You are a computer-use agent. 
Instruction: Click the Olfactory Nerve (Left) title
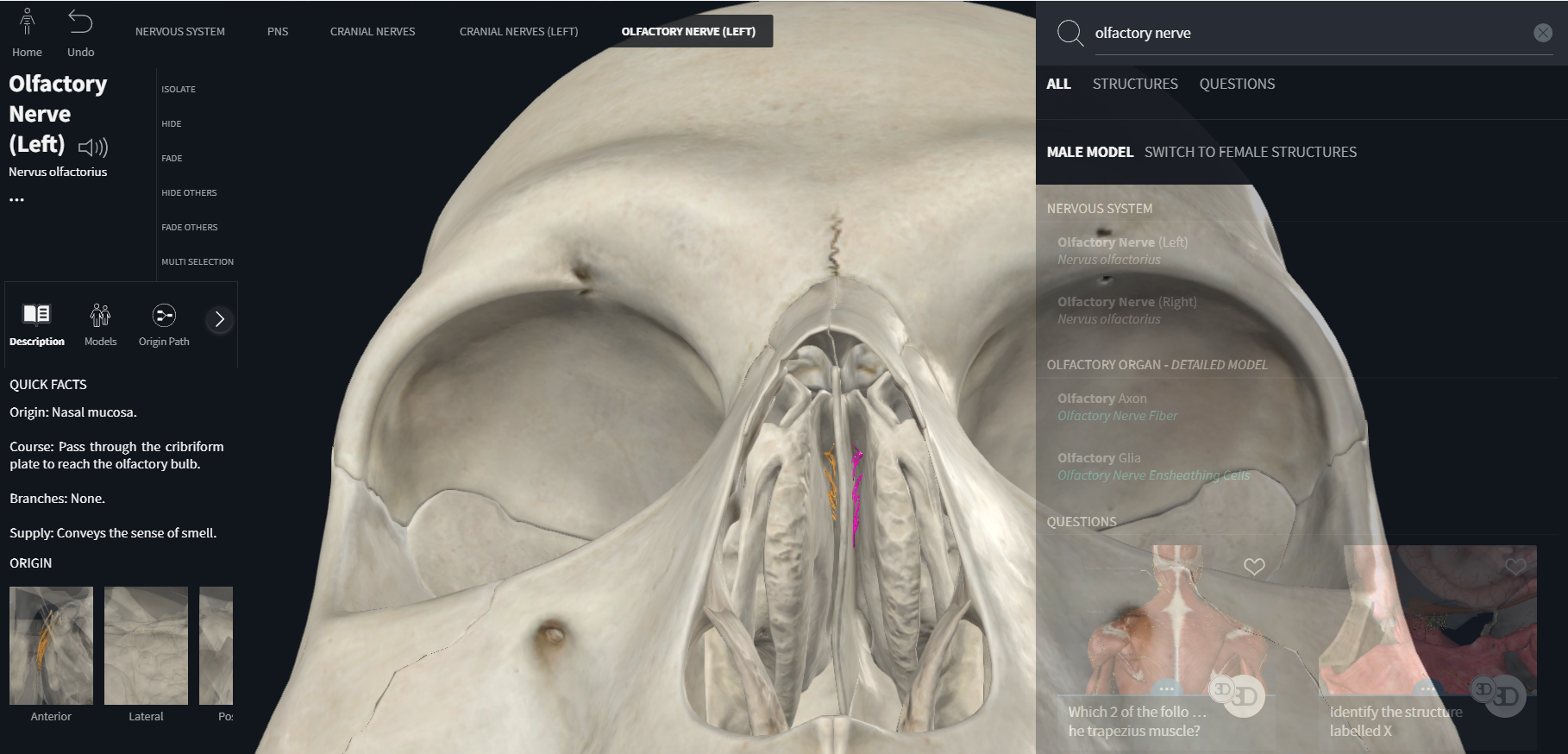tap(58, 114)
